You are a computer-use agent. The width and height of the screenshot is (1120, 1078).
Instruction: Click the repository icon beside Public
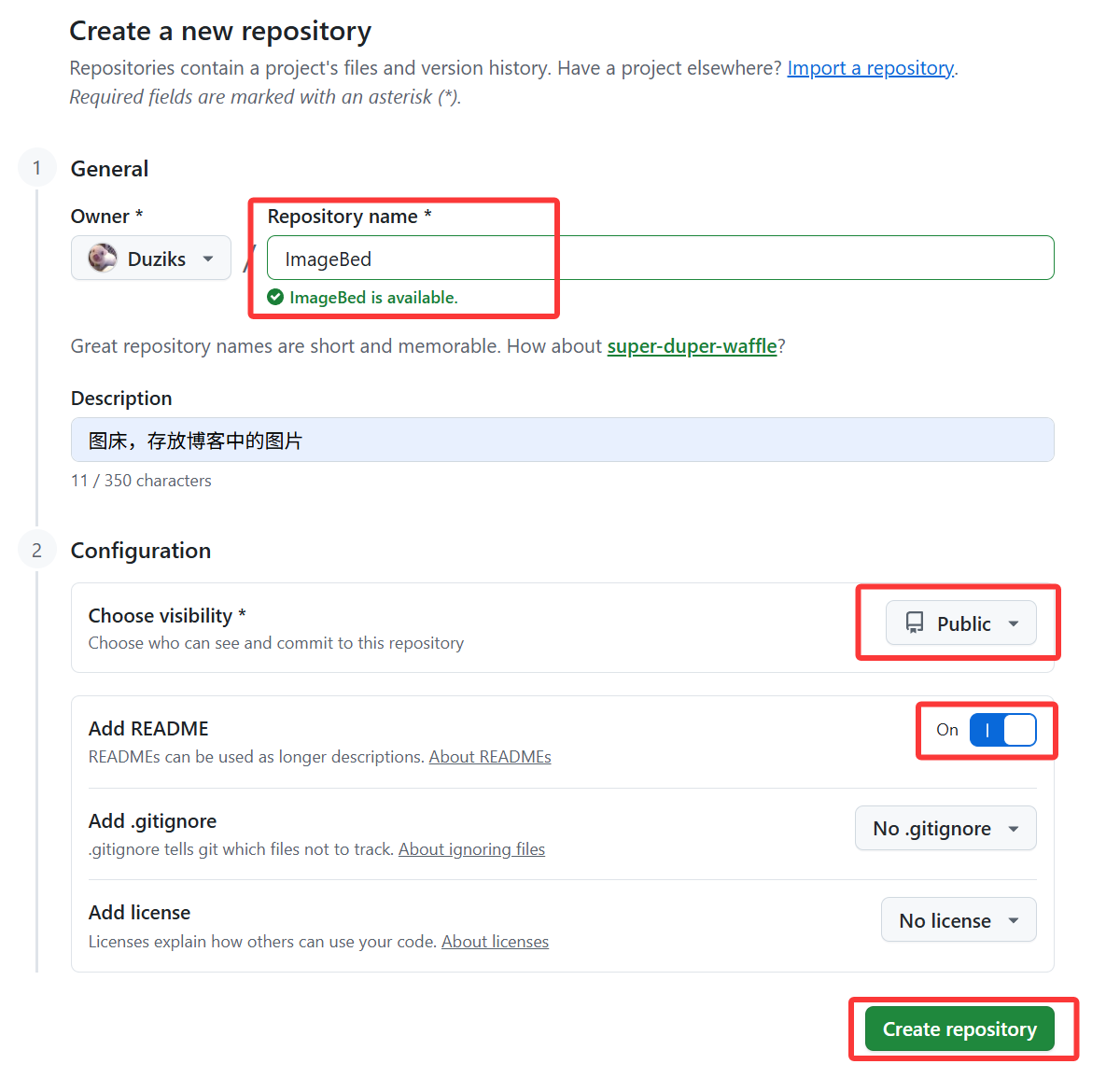(915, 623)
